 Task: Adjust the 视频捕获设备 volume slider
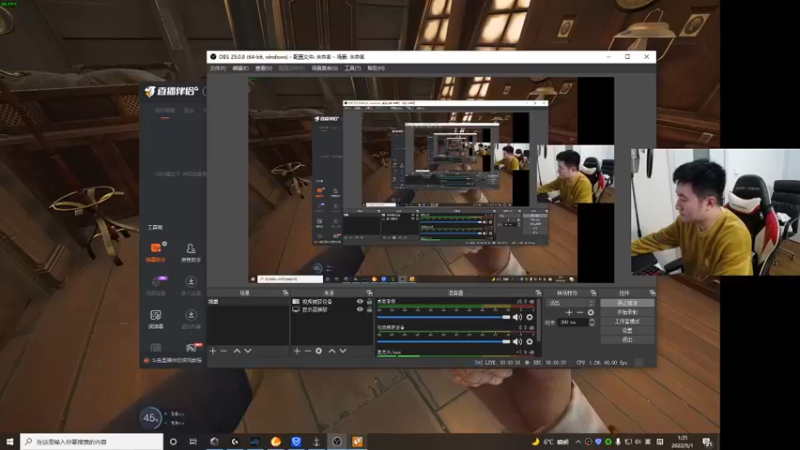coord(444,341)
